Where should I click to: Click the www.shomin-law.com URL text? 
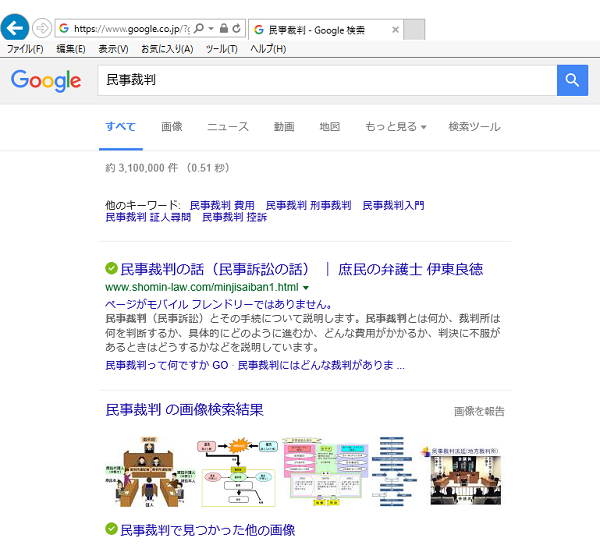(x=202, y=287)
